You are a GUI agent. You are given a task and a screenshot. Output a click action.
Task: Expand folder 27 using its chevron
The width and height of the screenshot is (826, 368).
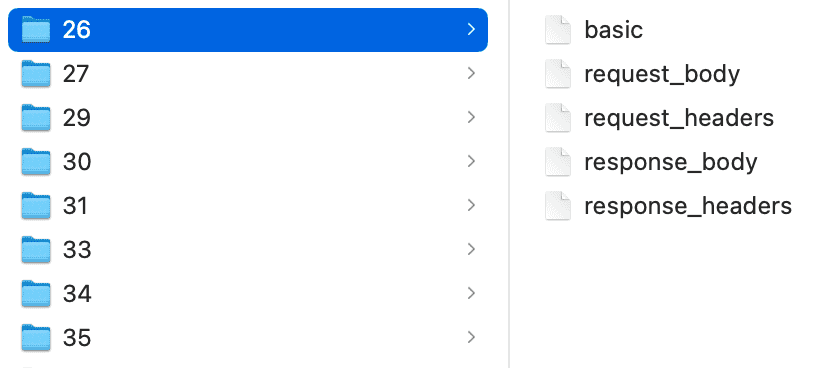tap(471, 74)
